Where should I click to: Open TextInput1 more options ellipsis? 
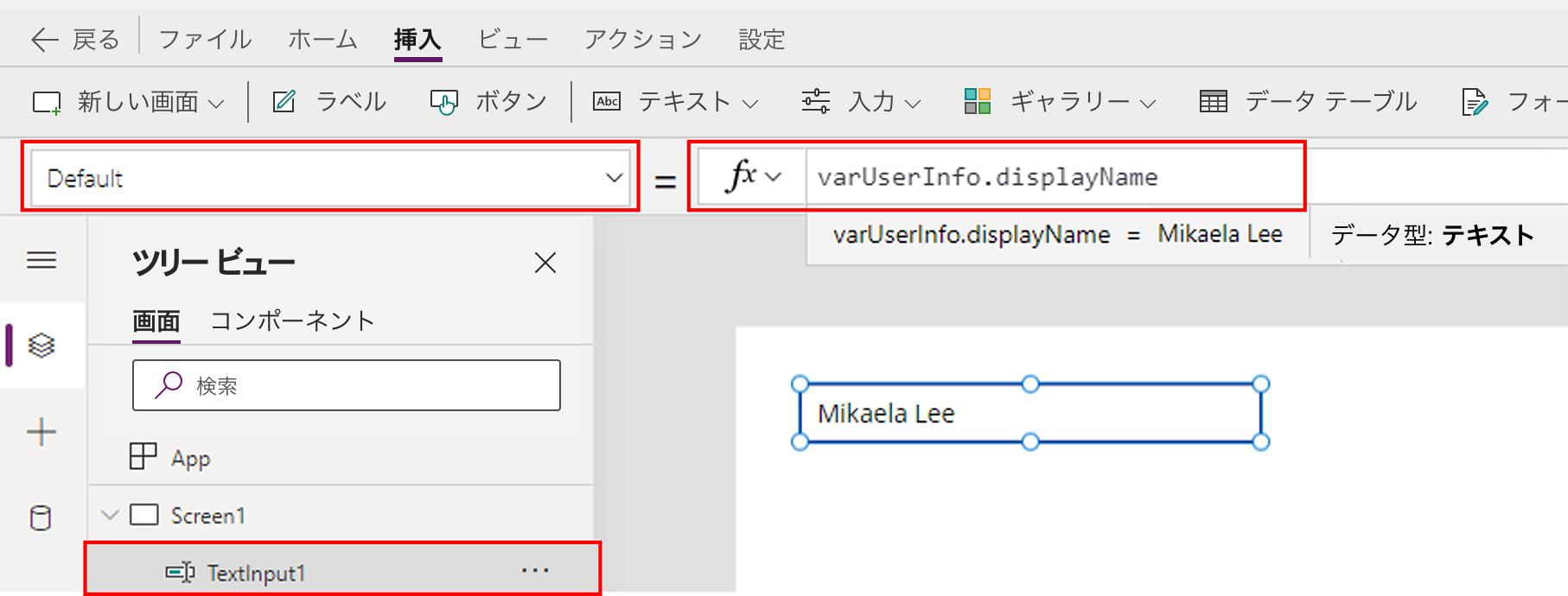(535, 571)
